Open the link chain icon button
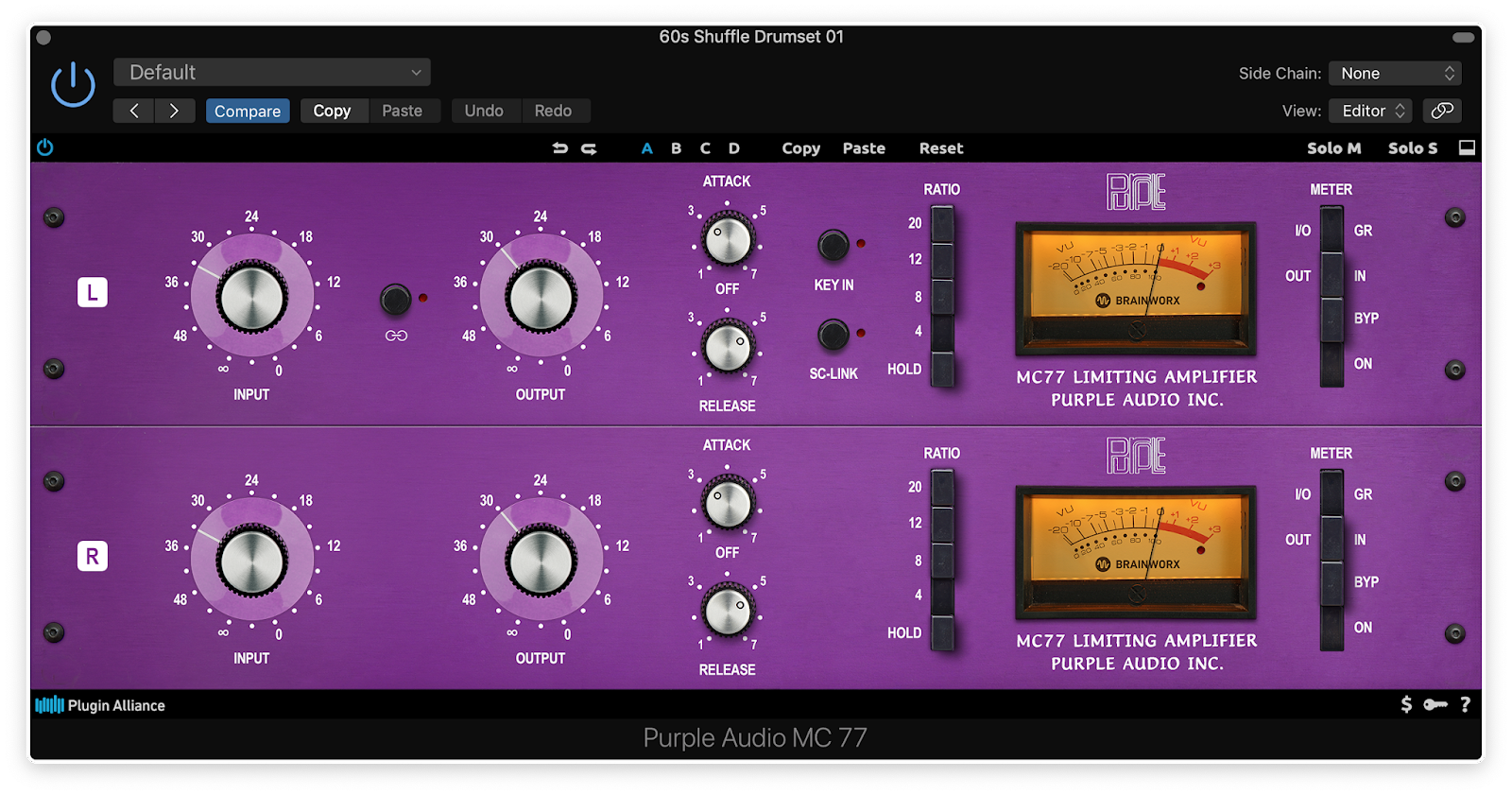Viewport: 1512px width, 795px height. point(1442,111)
